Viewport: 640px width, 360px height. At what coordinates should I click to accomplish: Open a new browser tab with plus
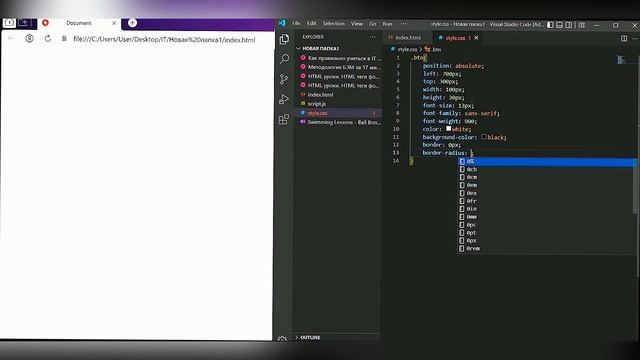pos(132,23)
